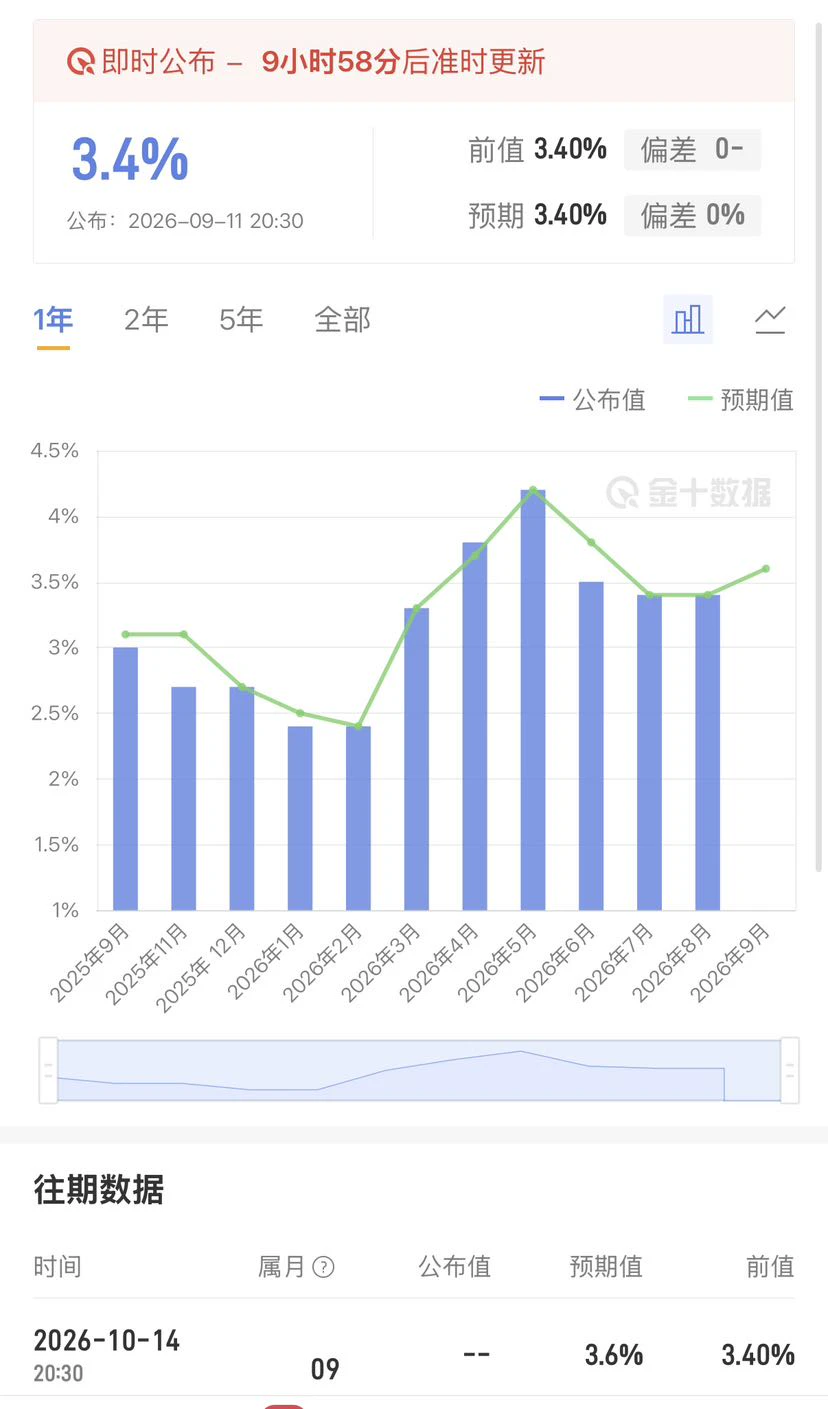Tap the 公布值 table column header
The image size is (828, 1409).
455,1267
